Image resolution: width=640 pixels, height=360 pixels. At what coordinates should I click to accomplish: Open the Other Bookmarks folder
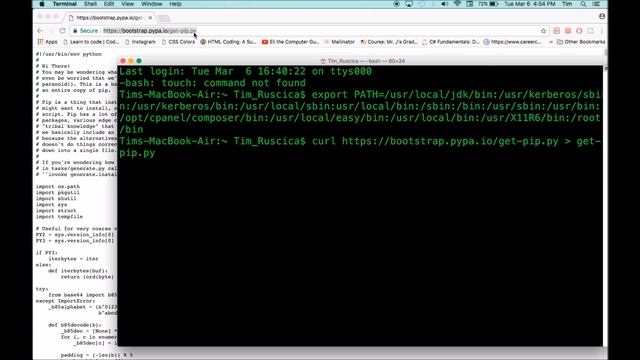pyautogui.click(x=581, y=42)
